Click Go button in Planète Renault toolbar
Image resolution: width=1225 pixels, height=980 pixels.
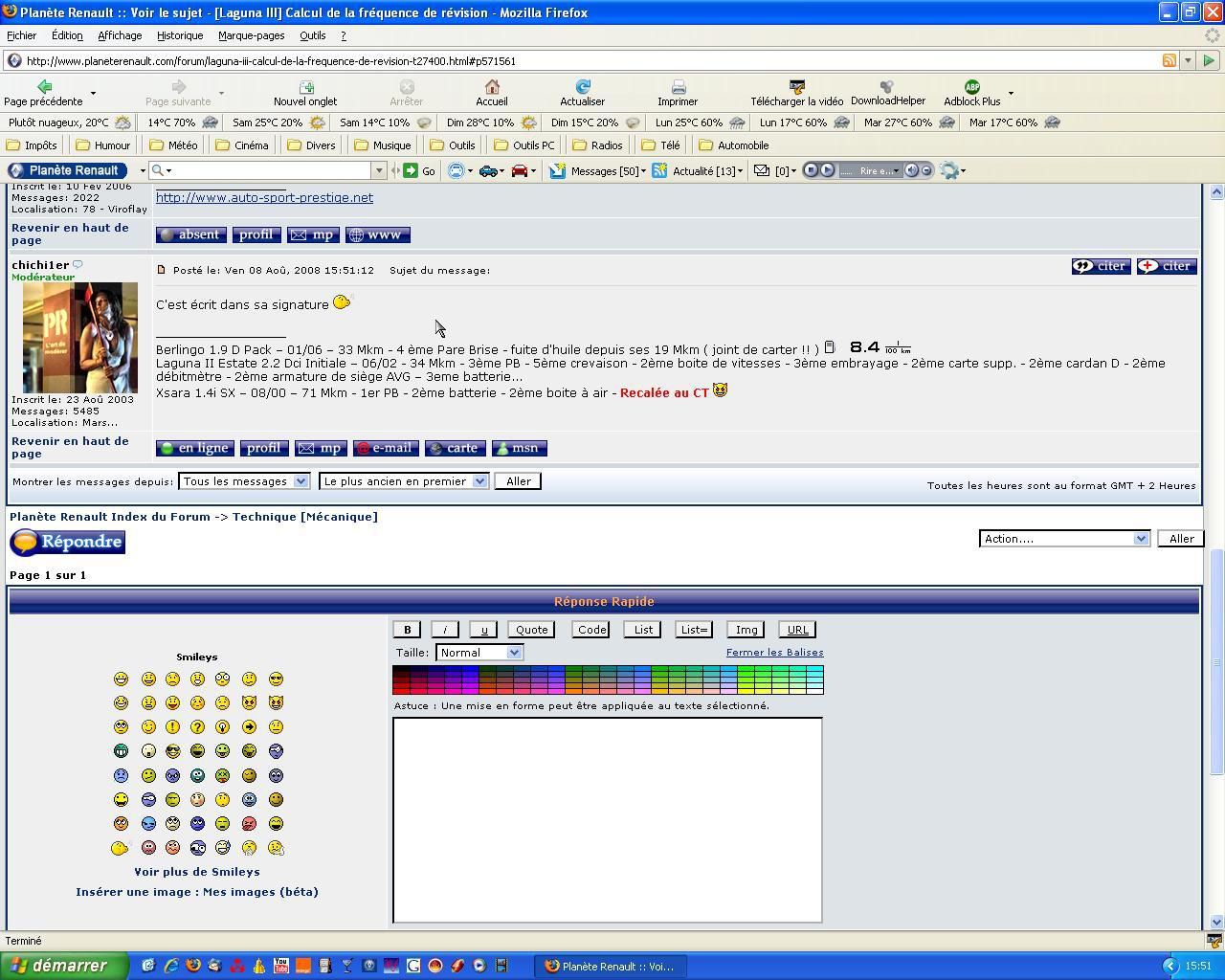tap(419, 170)
